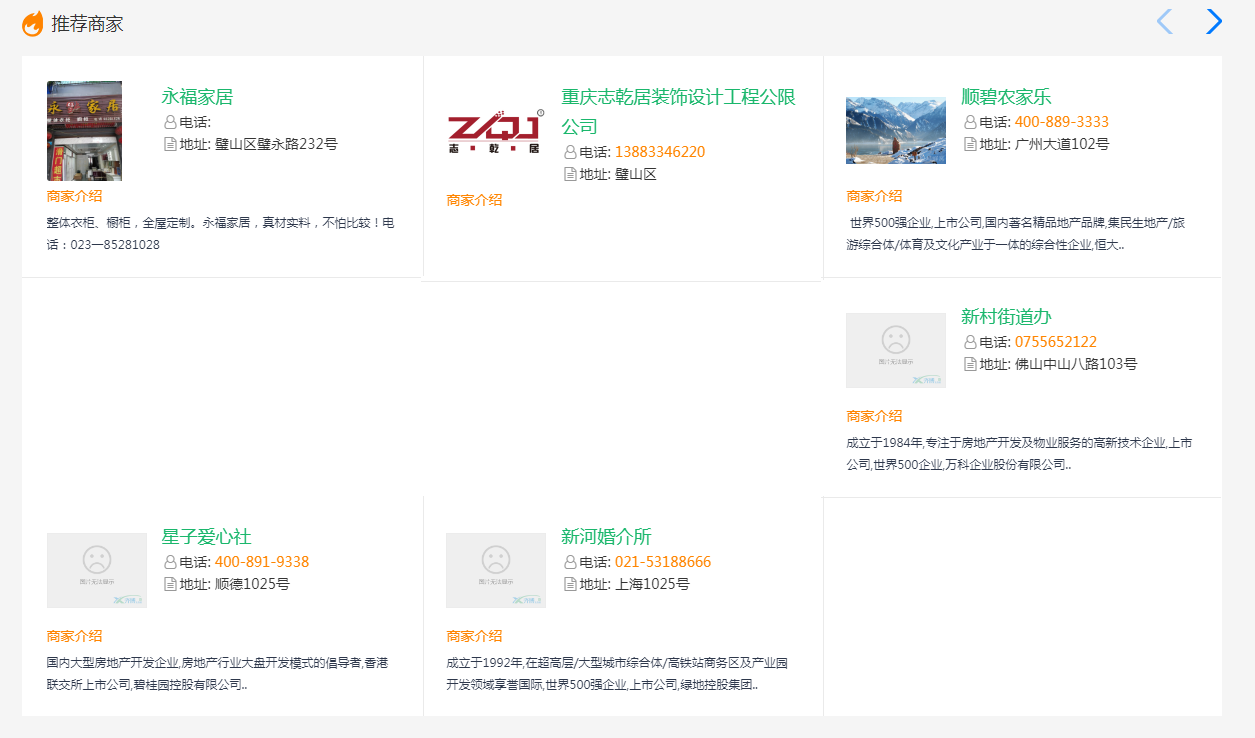The height and width of the screenshot is (738, 1255).
Task: Open the 星子爱心社 merchant title
Action: 206,537
